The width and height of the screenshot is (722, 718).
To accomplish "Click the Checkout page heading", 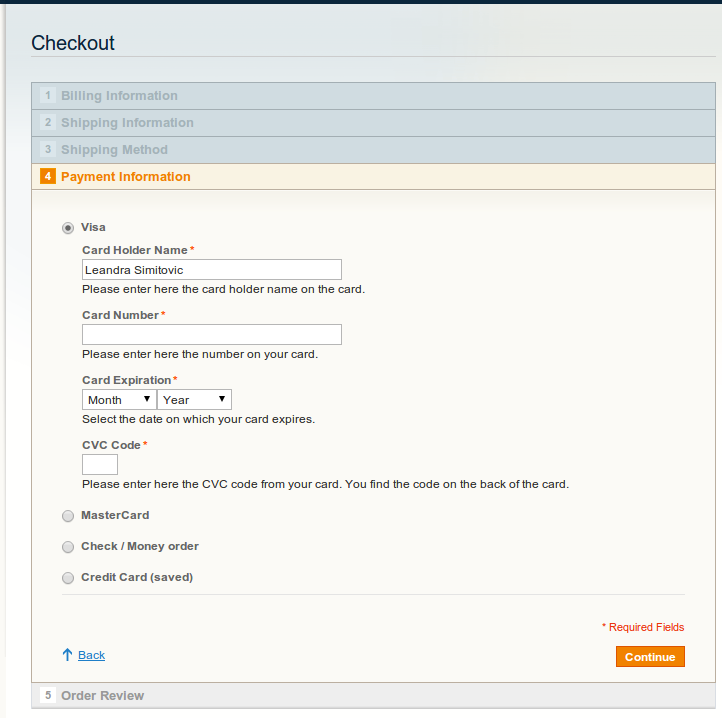I will click(x=73, y=43).
